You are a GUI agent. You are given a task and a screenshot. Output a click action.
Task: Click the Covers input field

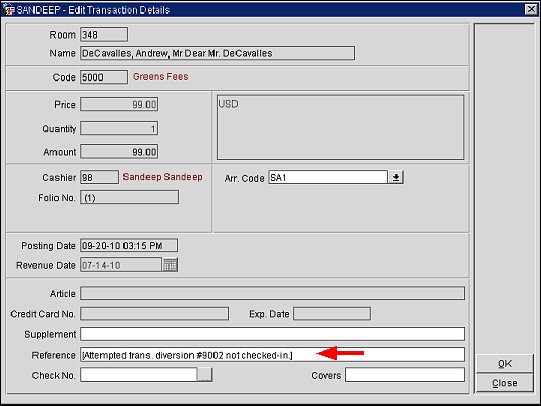coord(405,375)
